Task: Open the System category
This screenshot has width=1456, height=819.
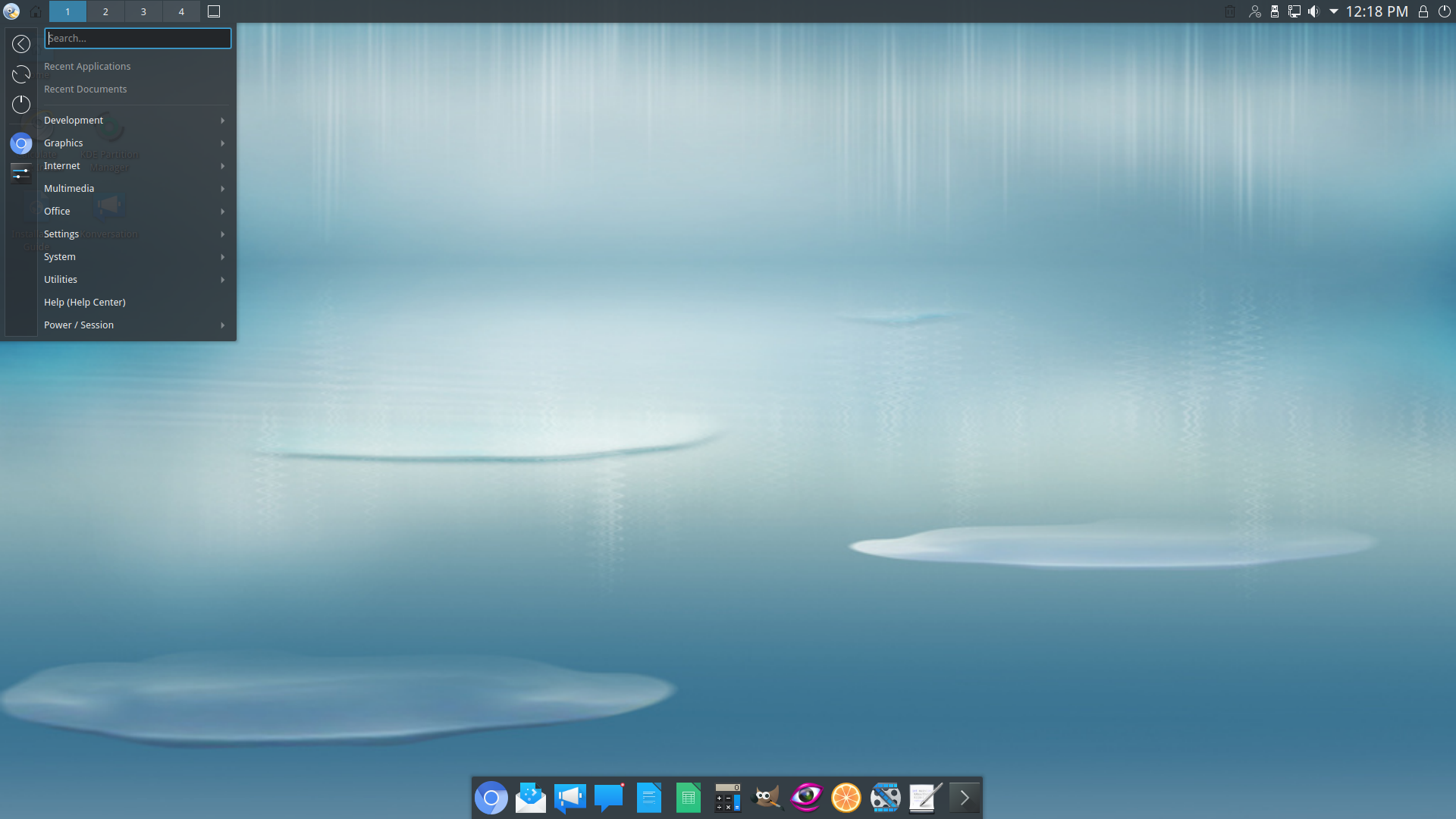Action: [x=135, y=257]
